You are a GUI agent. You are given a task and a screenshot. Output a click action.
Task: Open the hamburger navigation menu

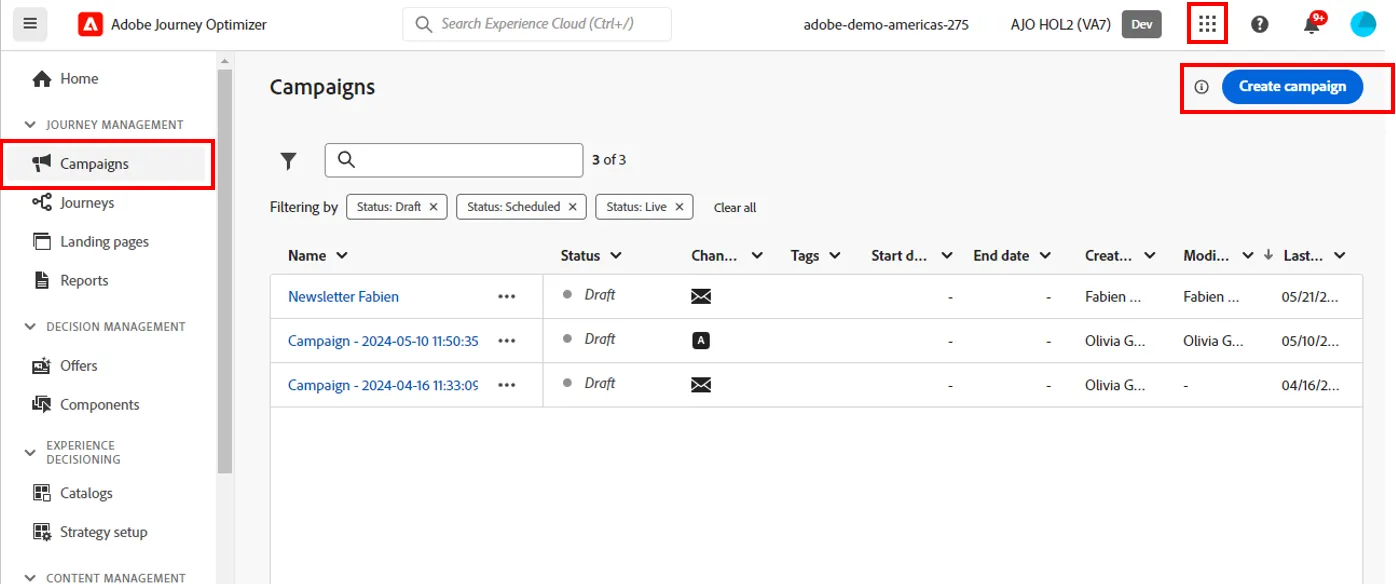pyautogui.click(x=30, y=24)
